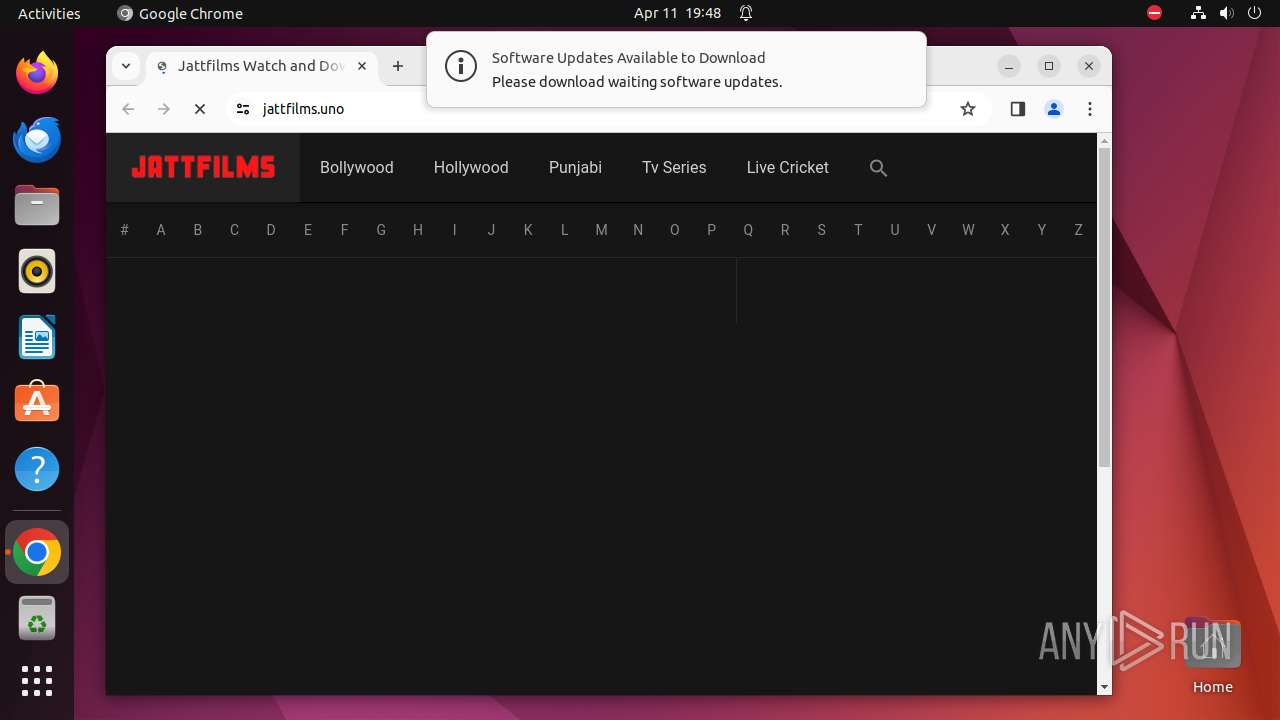
Task: Click the address bar URL jattfilms.uno
Action: click(x=303, y=109)
